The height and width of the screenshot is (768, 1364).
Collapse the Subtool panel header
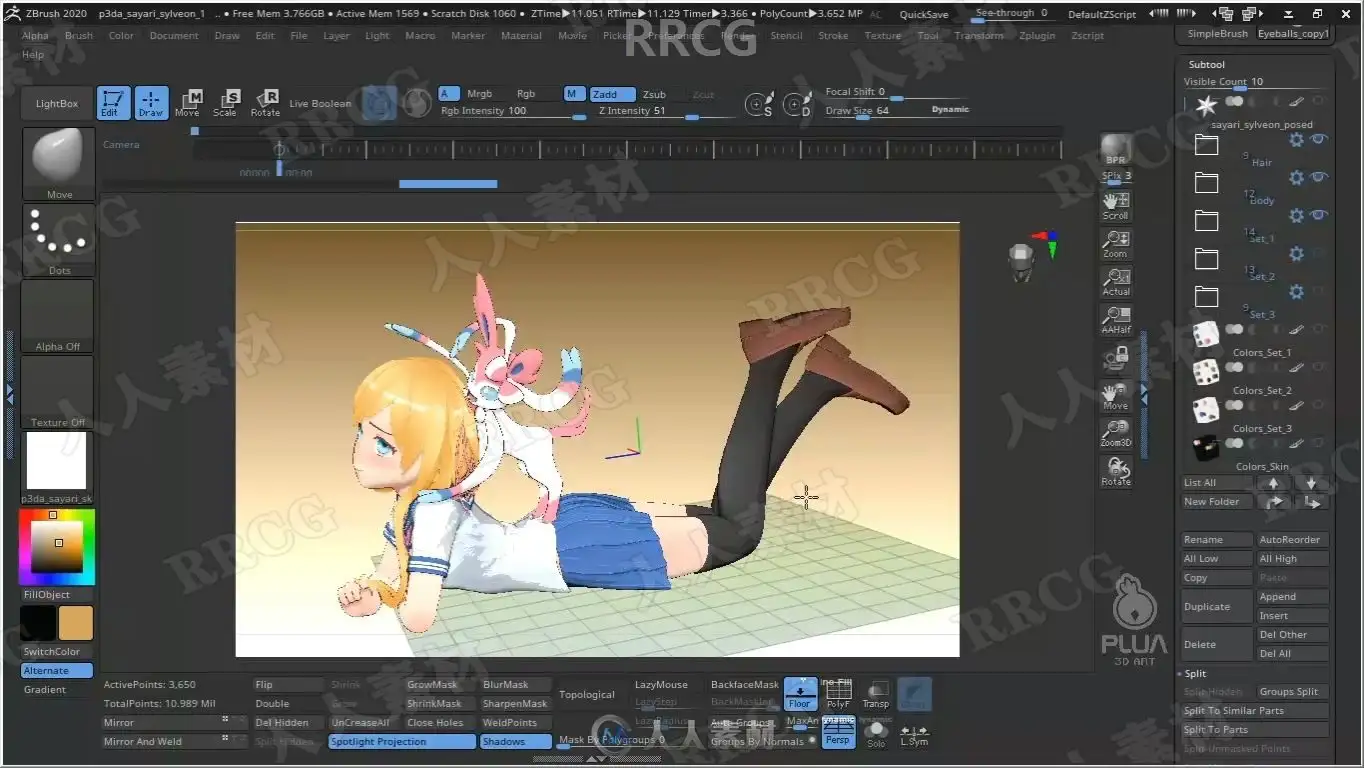[1206, 64]
